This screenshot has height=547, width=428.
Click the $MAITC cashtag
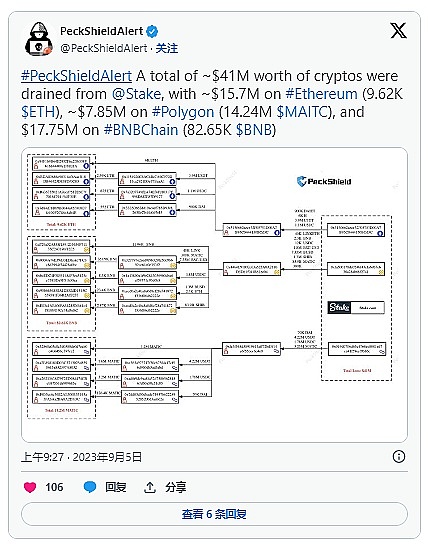[303, 112]
